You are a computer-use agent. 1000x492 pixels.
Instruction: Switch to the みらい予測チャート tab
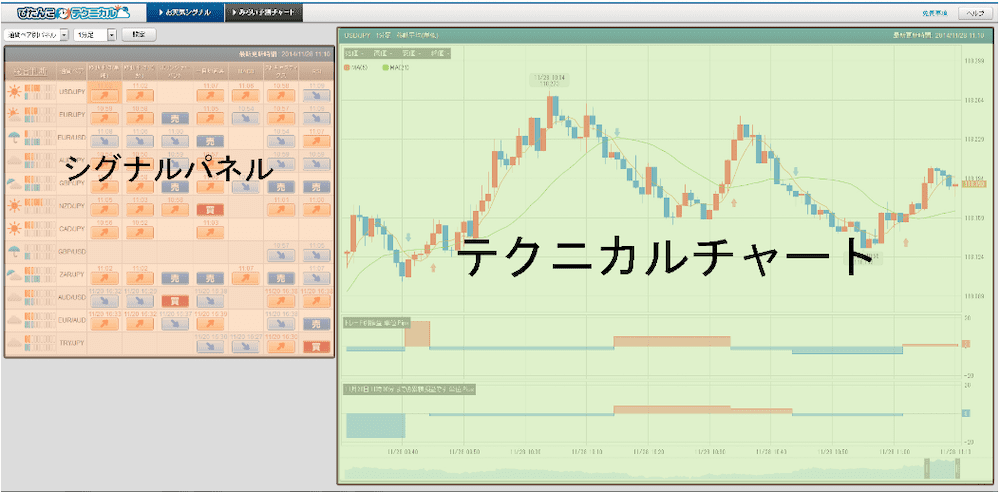click(264, 12)
